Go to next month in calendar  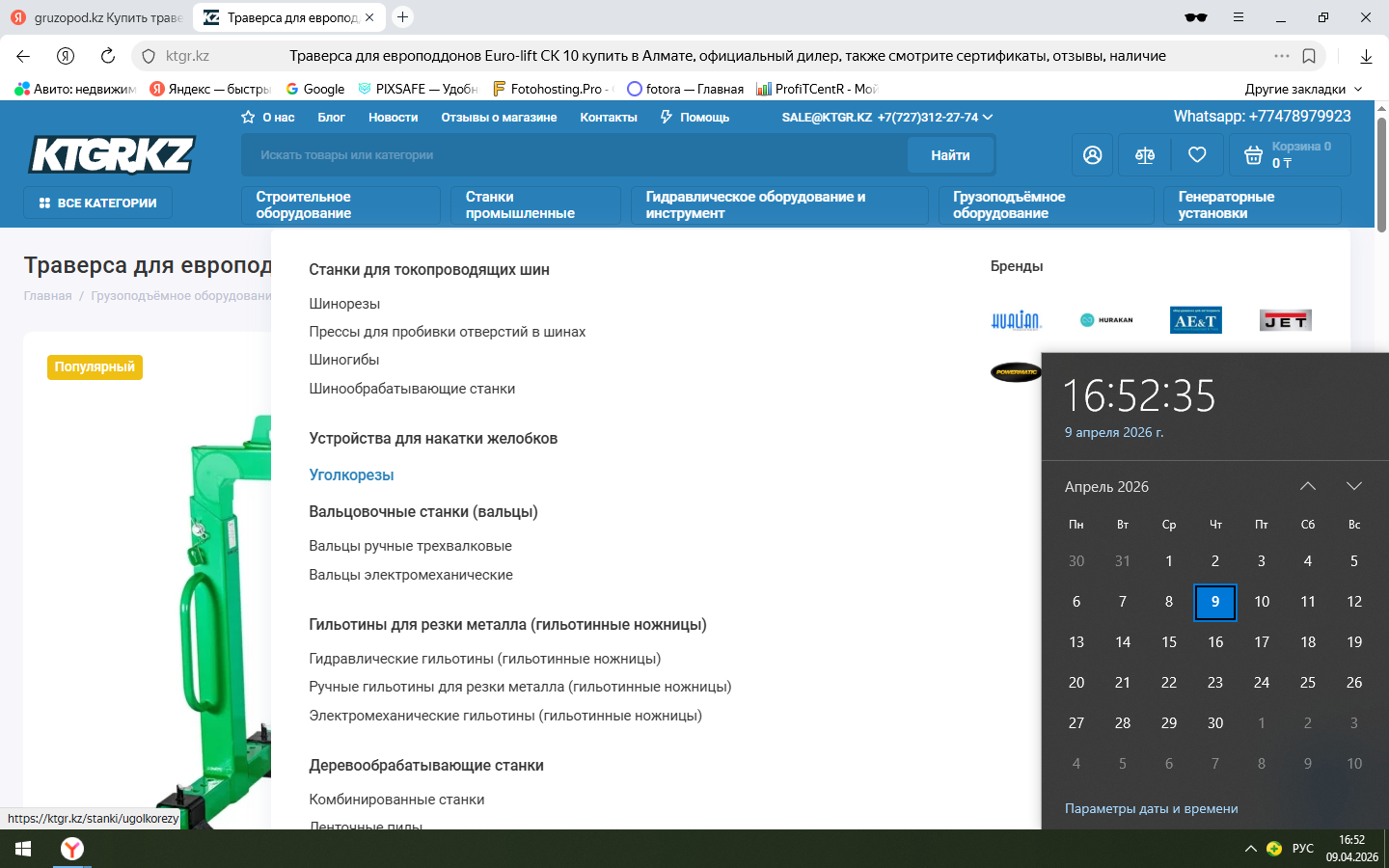point(1354,486)
